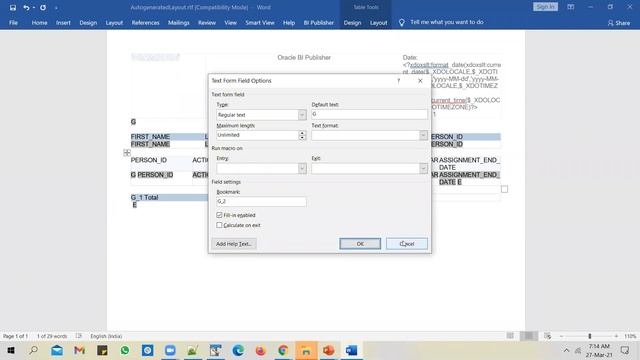The width and height of the screenshot is (640, 360).
Task: Click the Save icon in the title bar
Action: (13, 7)
